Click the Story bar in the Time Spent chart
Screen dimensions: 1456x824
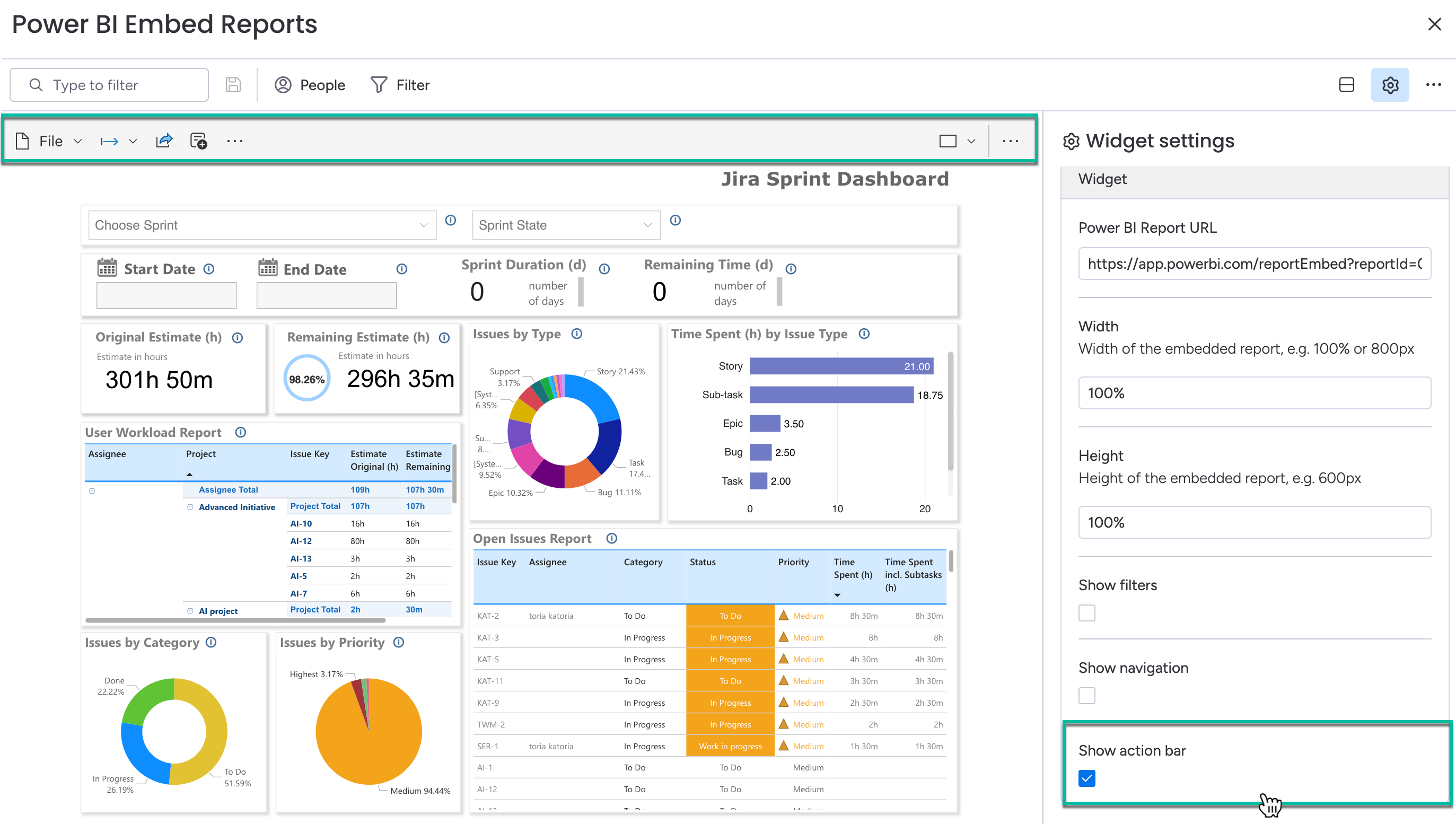[x=841, y=366]
